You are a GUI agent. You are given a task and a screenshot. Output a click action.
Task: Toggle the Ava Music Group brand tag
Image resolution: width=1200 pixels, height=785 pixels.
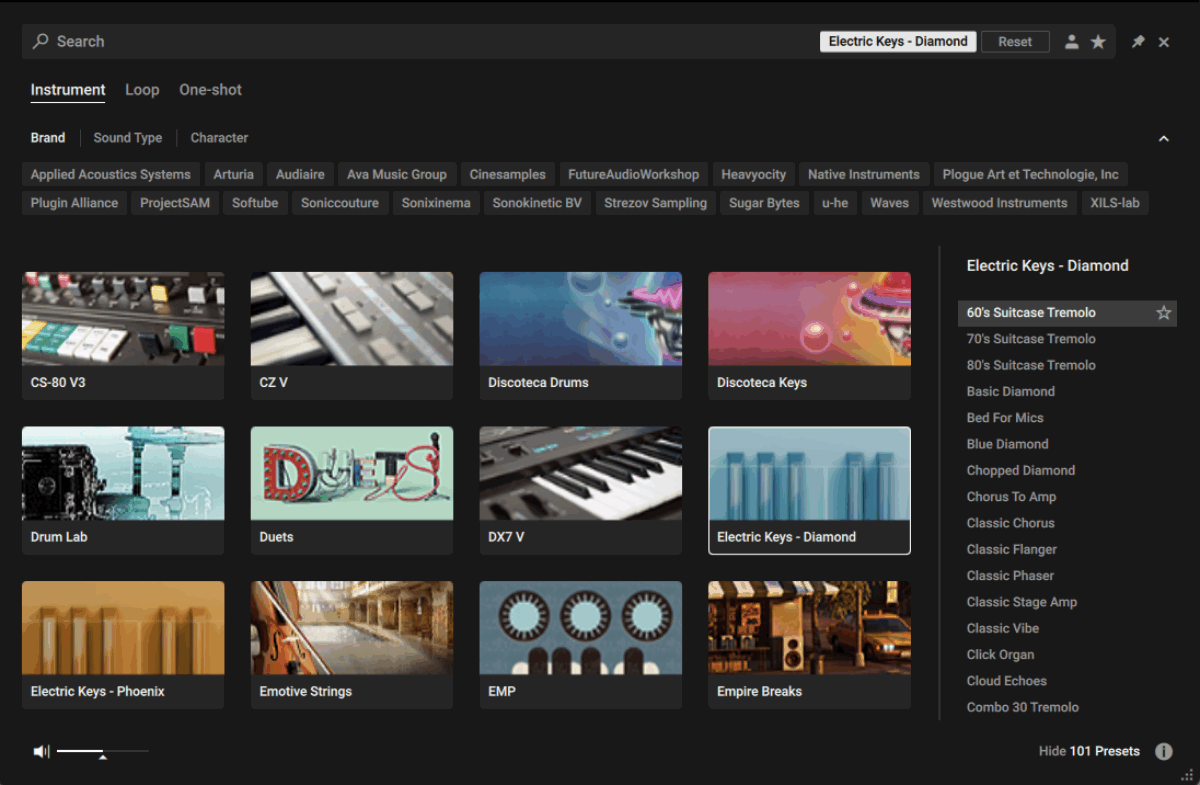coord(397,174)
